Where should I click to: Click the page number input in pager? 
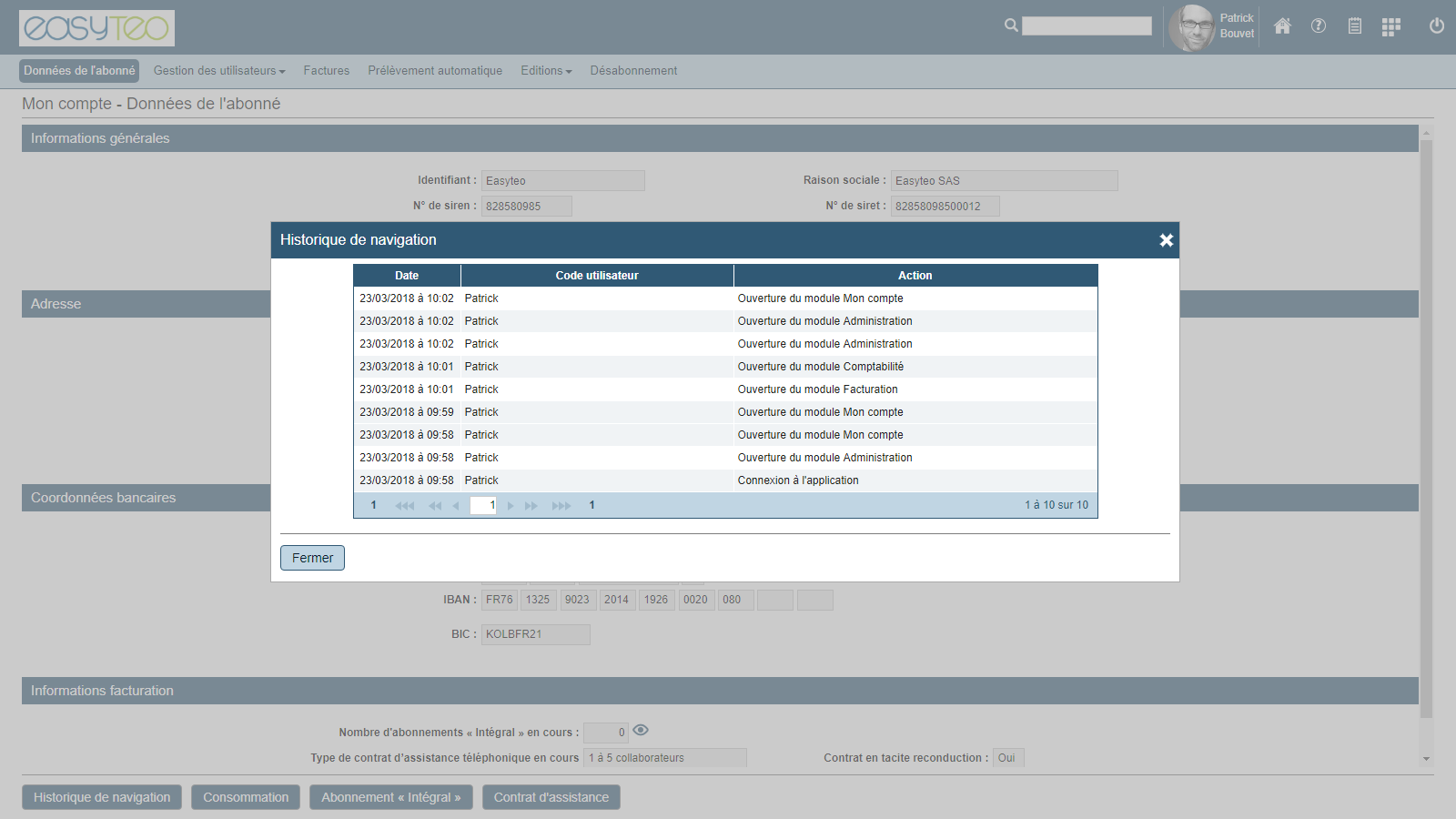(482, 506)
